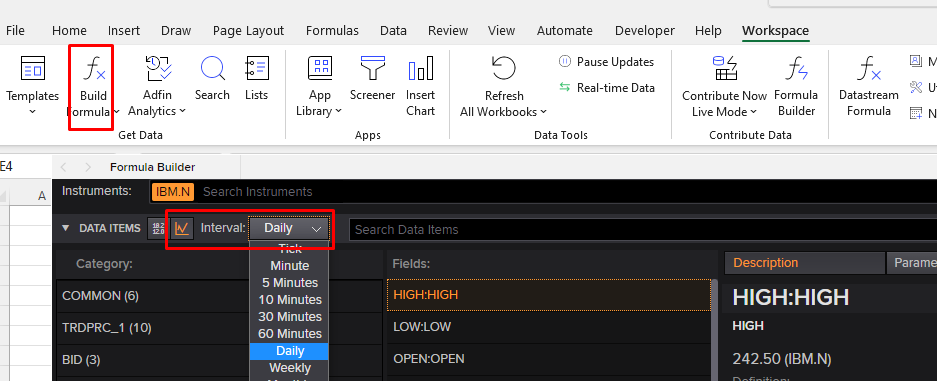Switch to the Formulas tab
Viewport: 937px width, 381px height.
point(332,30)
